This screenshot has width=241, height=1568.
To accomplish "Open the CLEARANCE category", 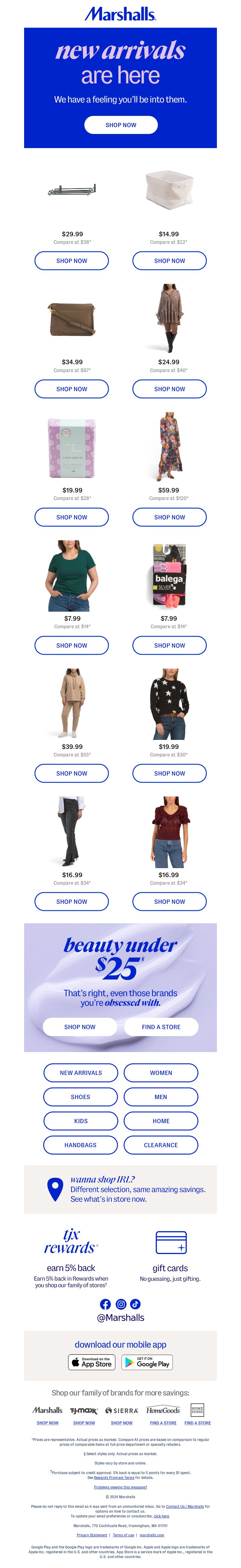I will 161,1145.
